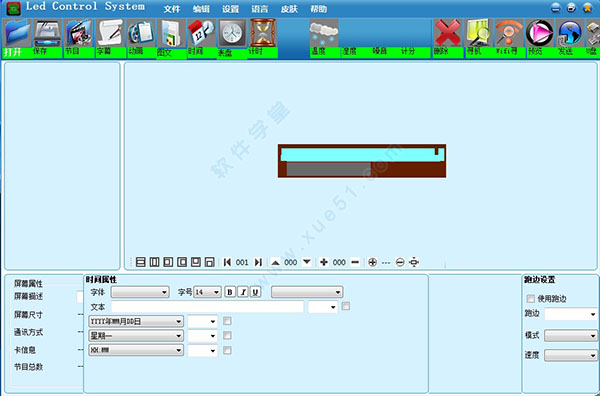Toggle Underline text button
The image size is (600, 396).
tap(256, 292)
